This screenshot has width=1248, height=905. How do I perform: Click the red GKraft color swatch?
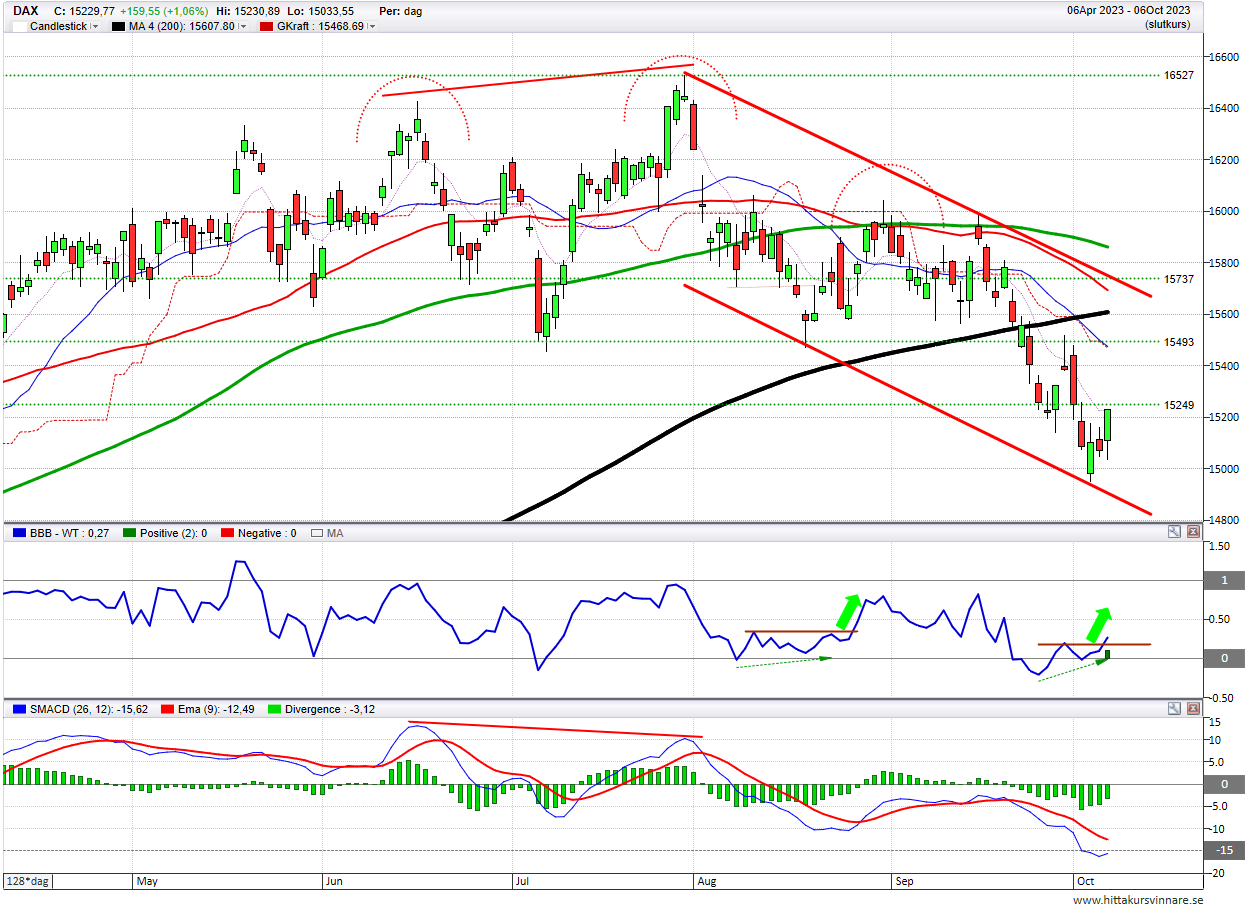pyautogui.click(x=267, y=26)
